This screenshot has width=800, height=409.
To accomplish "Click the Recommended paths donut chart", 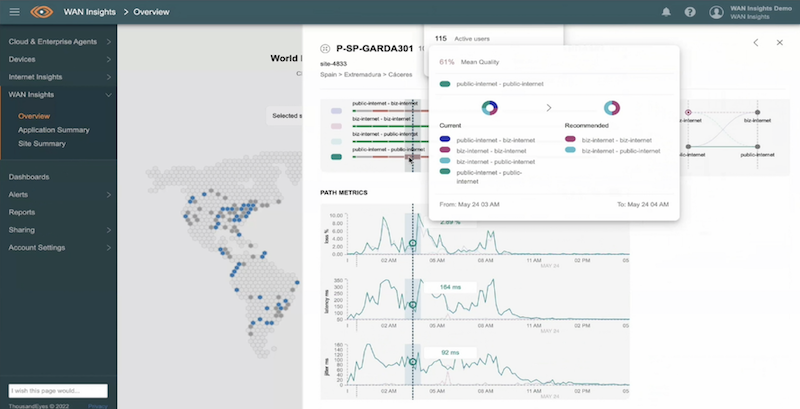I will [612, 107].
